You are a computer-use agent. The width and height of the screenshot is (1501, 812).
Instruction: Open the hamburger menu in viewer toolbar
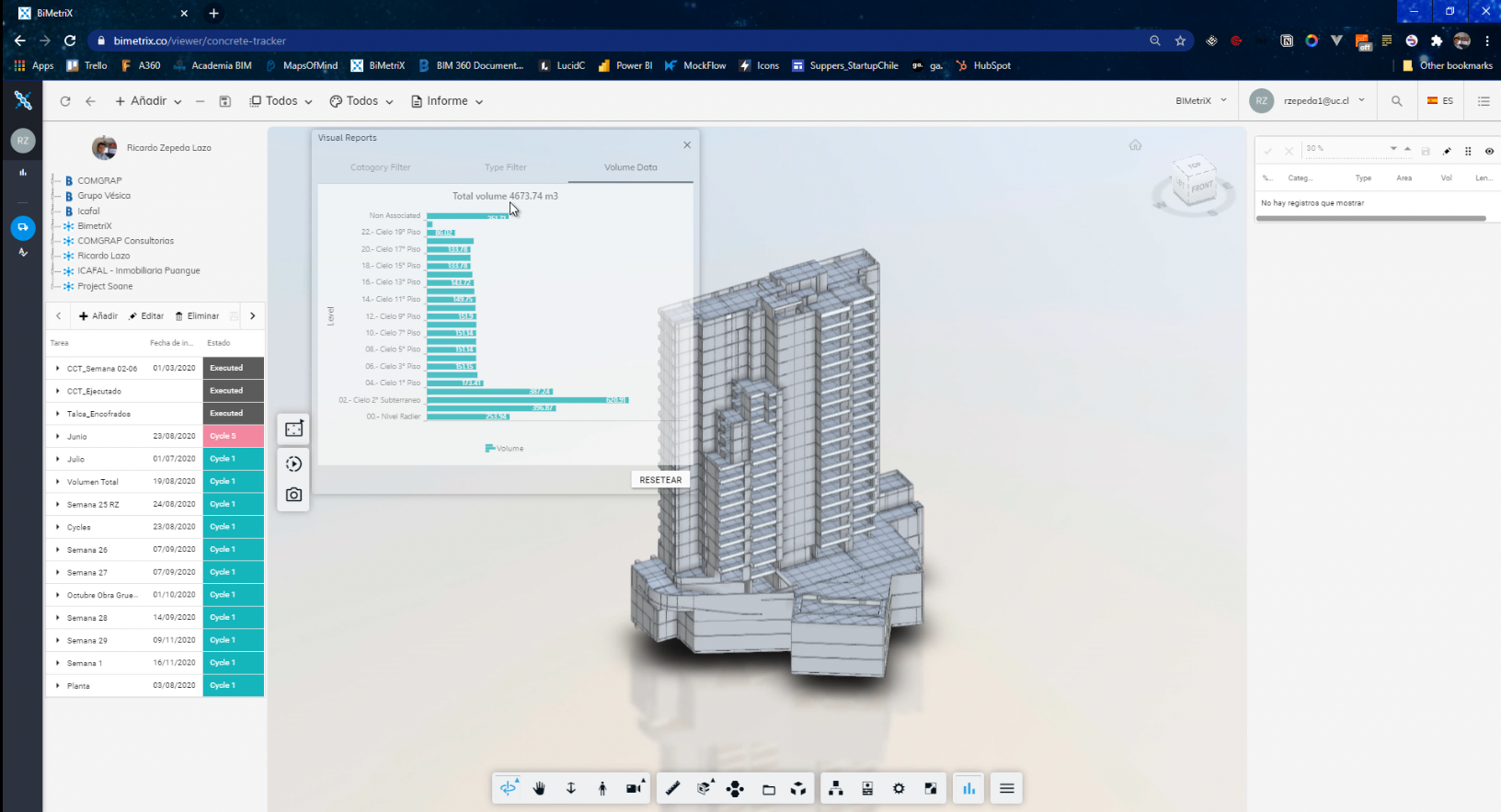[1007, 788]
